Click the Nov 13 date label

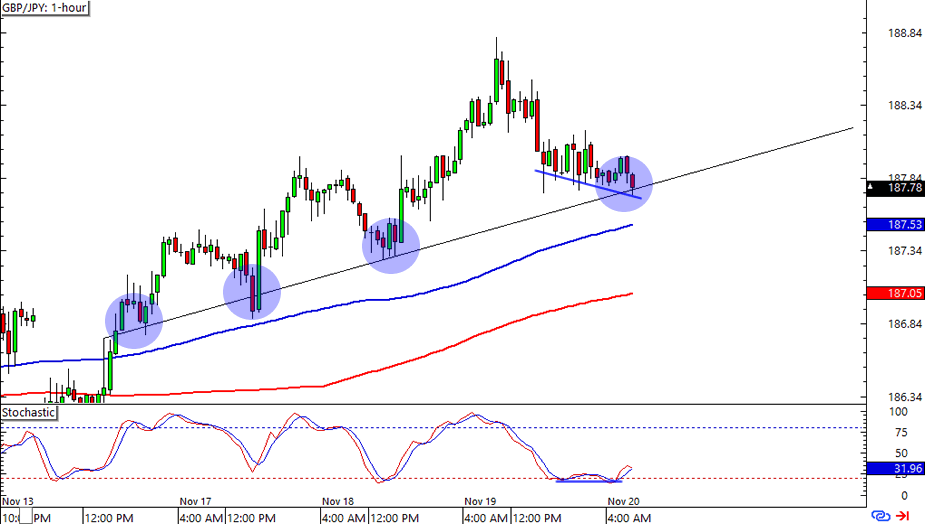point(18,501)
